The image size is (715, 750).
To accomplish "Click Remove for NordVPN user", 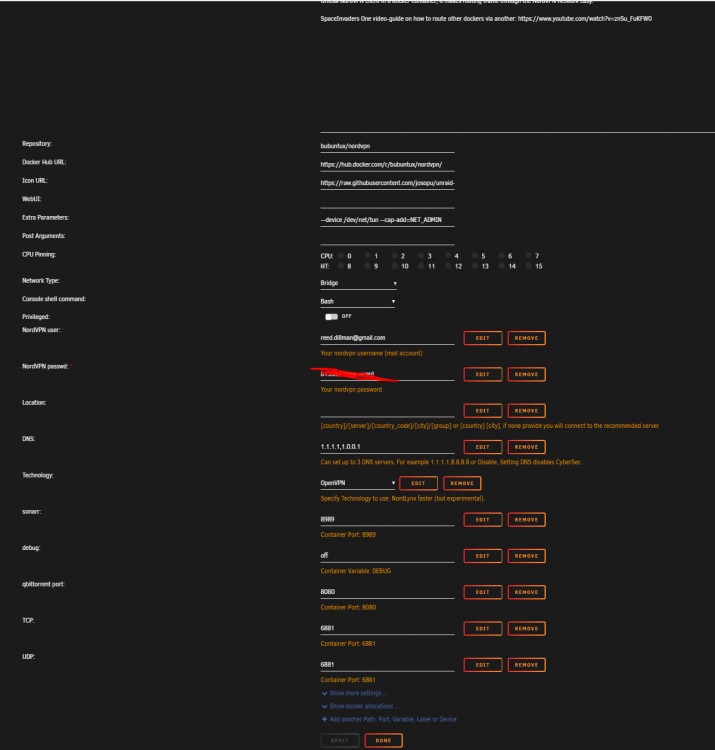I will [x=527, y=338].
